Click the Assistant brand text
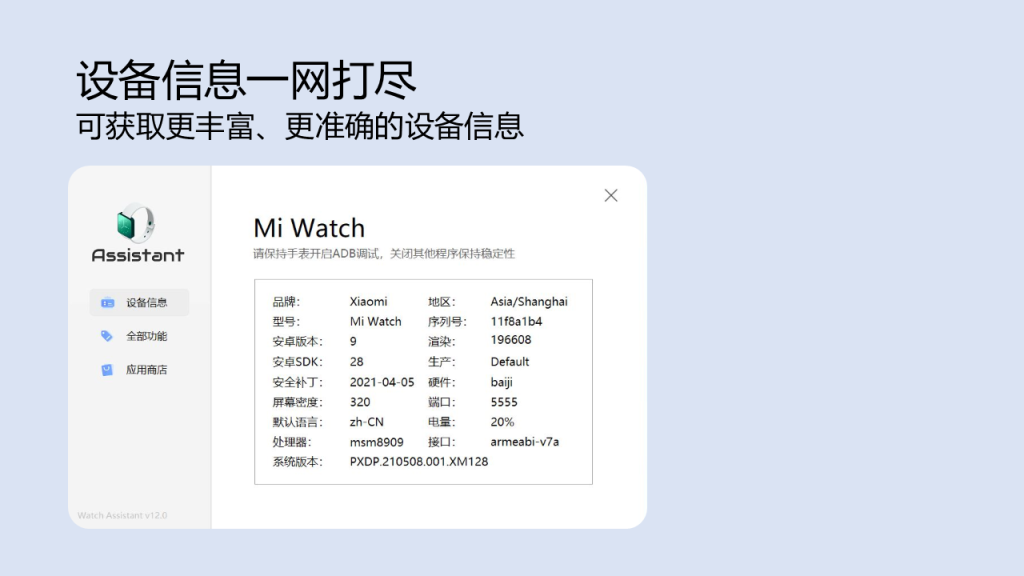The image size is (1024, 576). pos(138,255)
